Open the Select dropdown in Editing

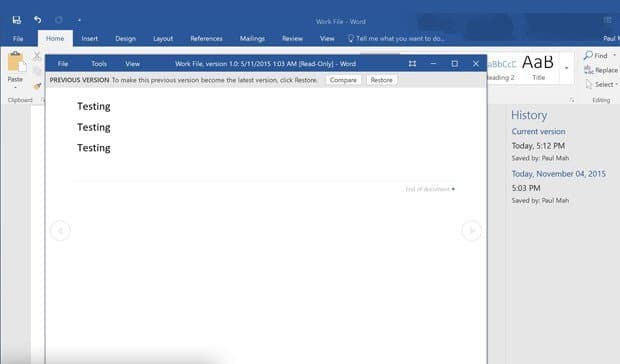point(601,84)
